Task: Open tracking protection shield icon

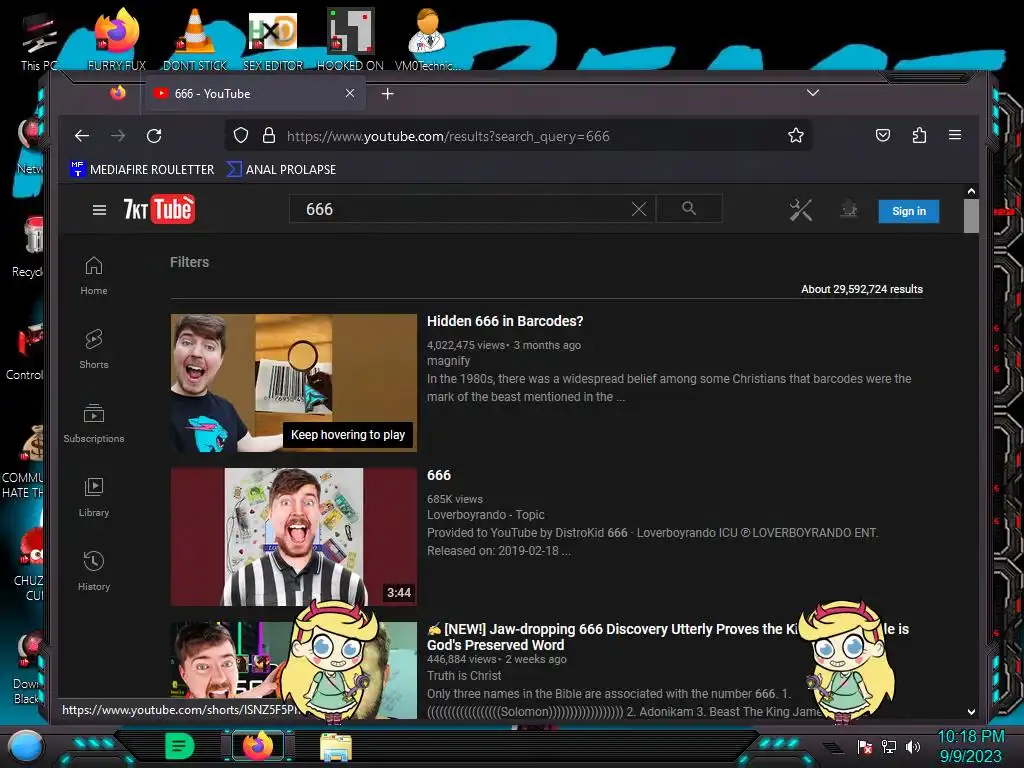Action: (x=241, y=135)
